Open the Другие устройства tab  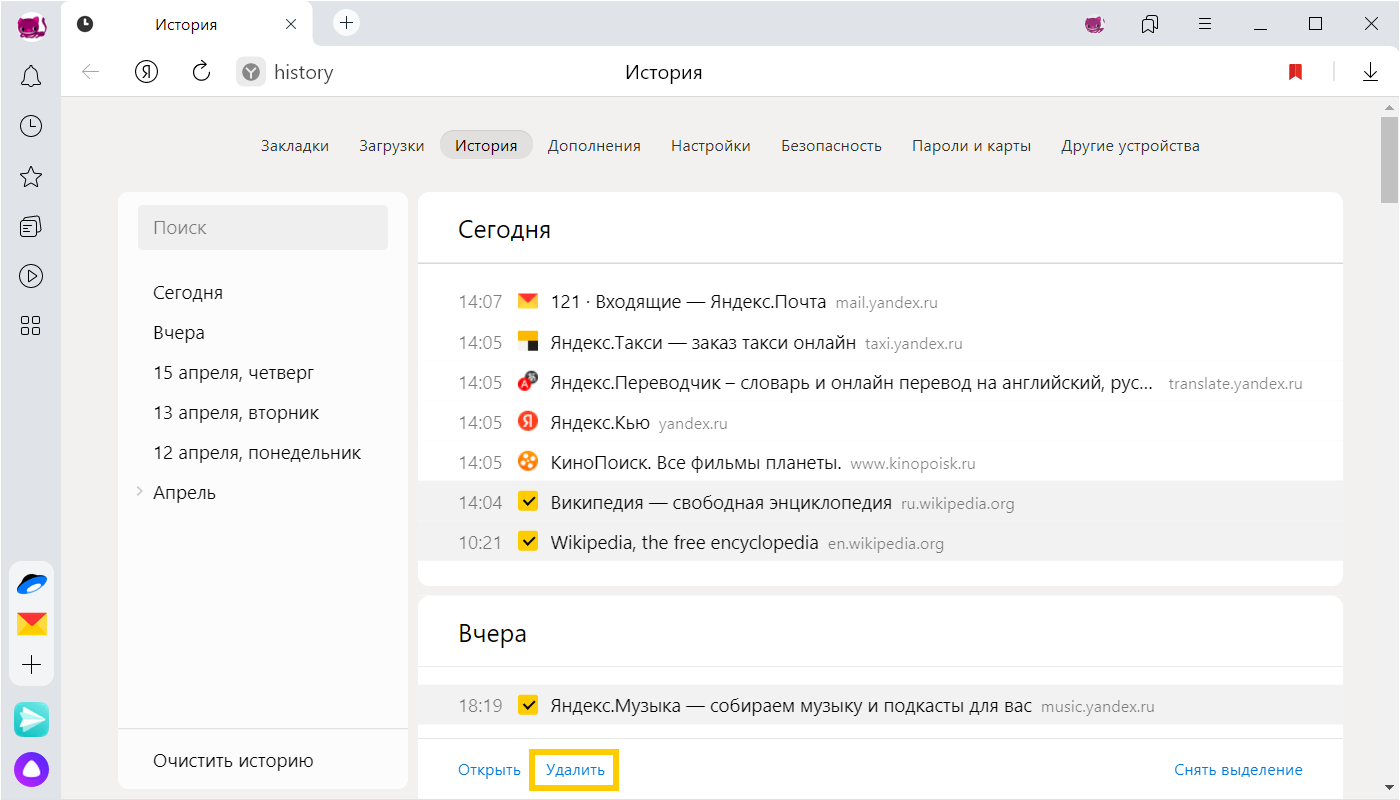coord(1130,145)
